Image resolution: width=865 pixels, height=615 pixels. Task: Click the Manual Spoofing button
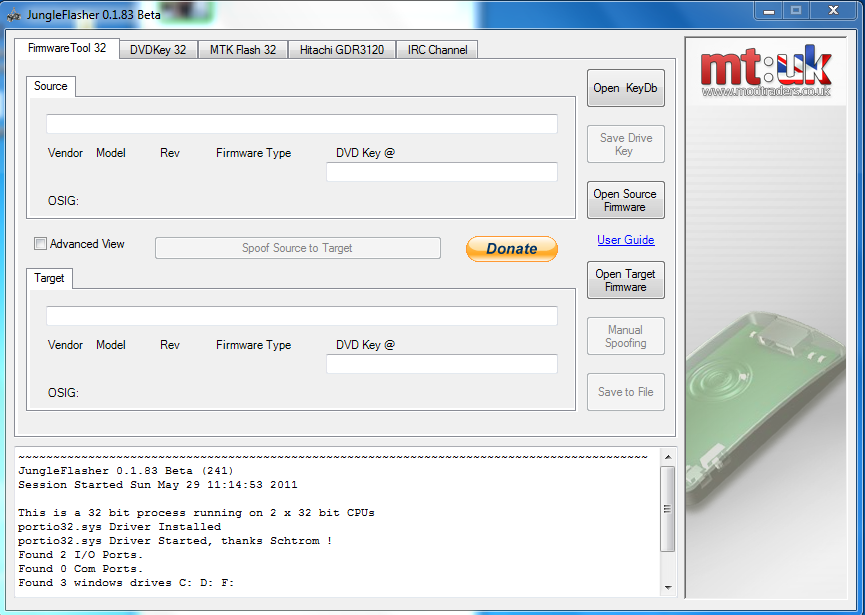coord(626,336)
